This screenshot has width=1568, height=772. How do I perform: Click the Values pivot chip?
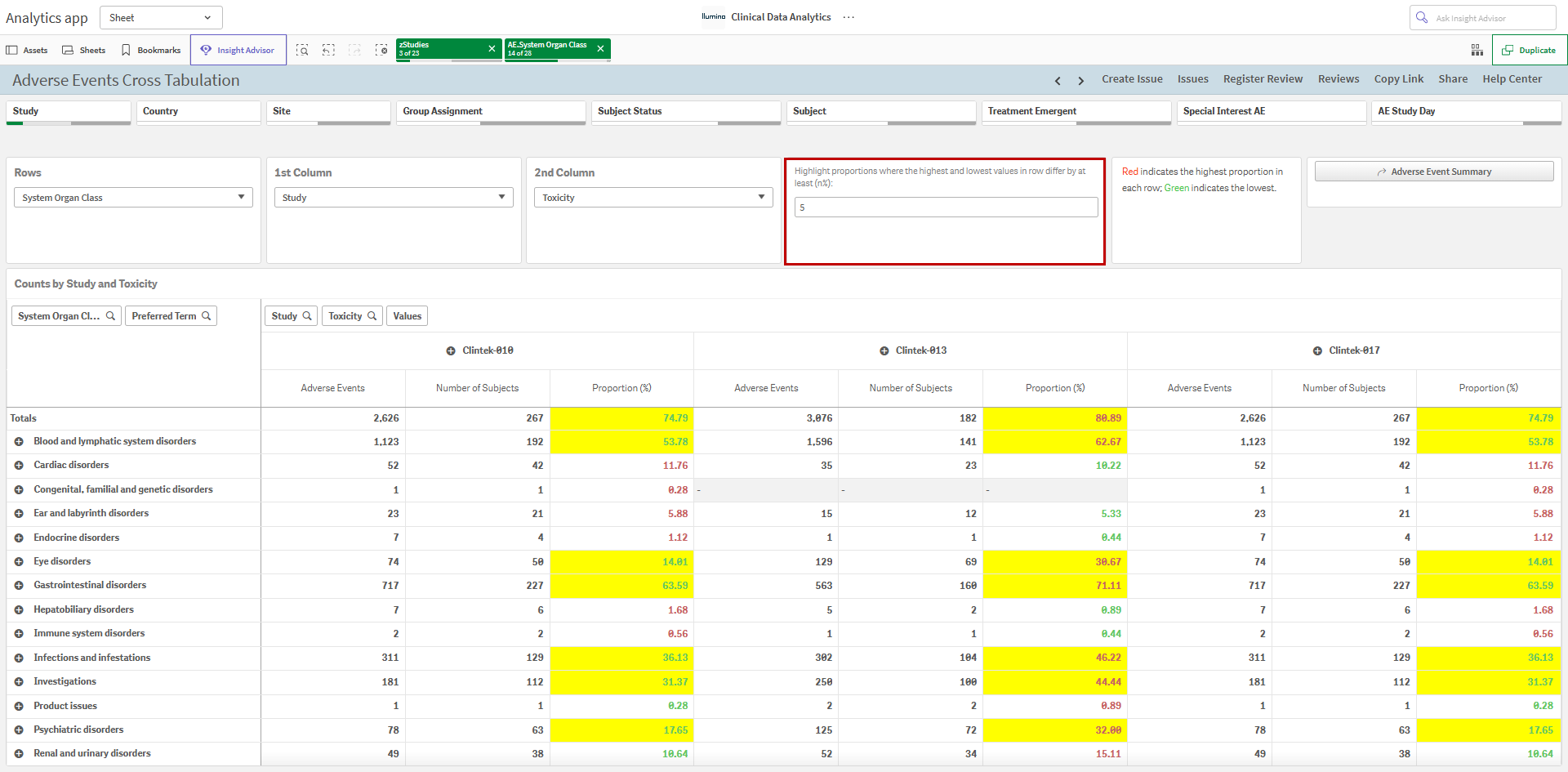(407, 316)
